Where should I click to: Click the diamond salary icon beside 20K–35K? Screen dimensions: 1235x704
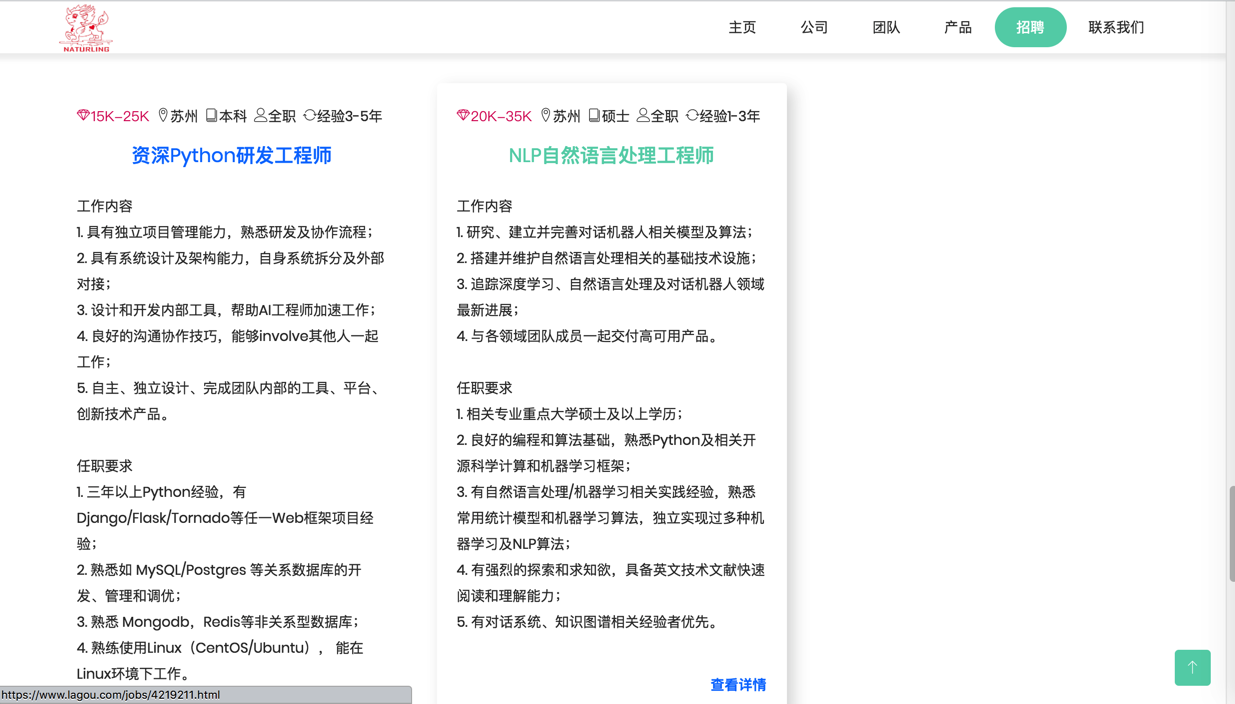463,116
